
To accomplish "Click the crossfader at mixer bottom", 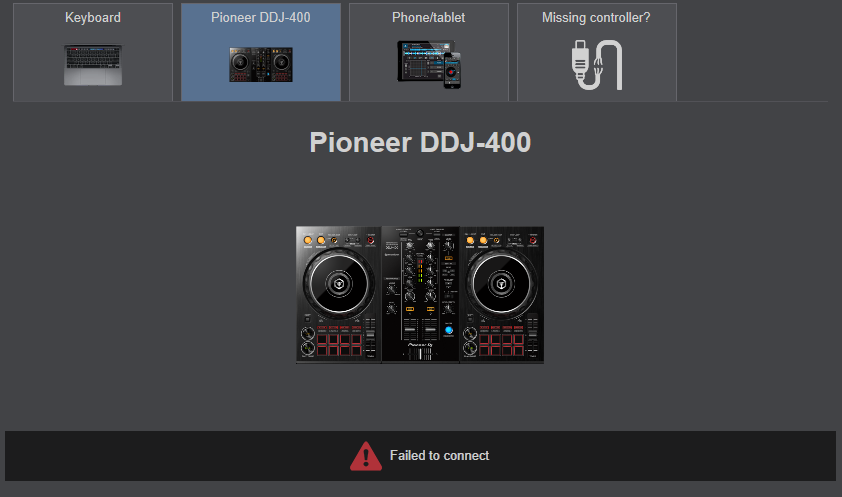I will pyautogui.click(x=421, y=354).
